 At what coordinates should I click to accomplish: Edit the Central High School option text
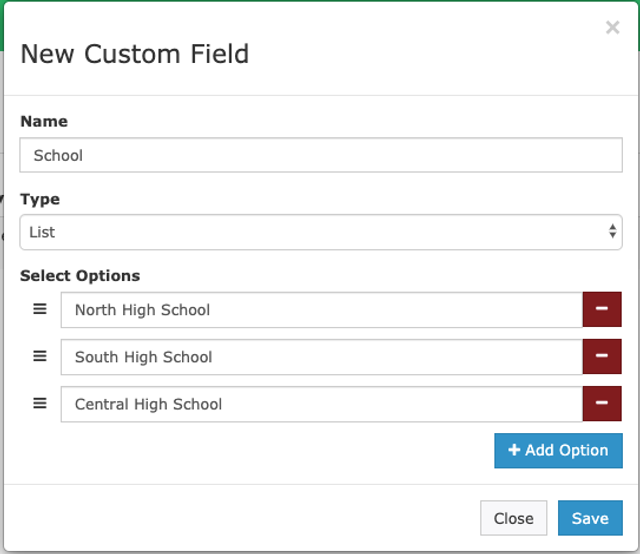320,404
